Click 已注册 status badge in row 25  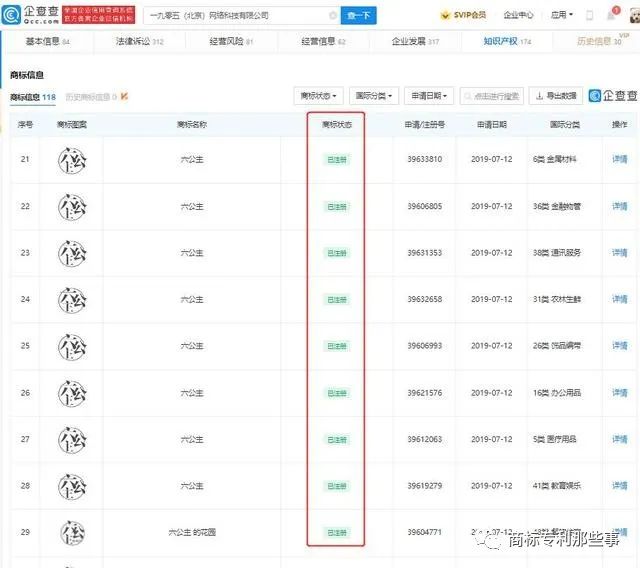(337, 346)
